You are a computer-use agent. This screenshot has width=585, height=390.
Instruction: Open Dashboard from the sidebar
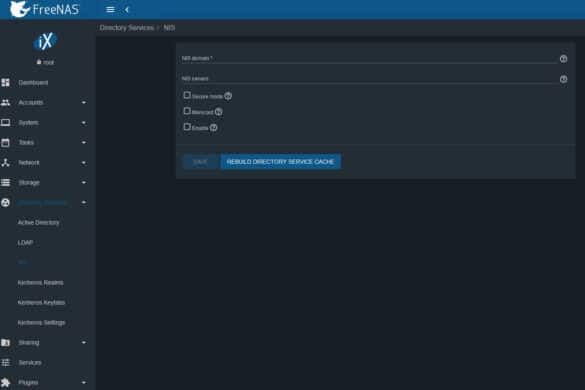coord(33,82)
